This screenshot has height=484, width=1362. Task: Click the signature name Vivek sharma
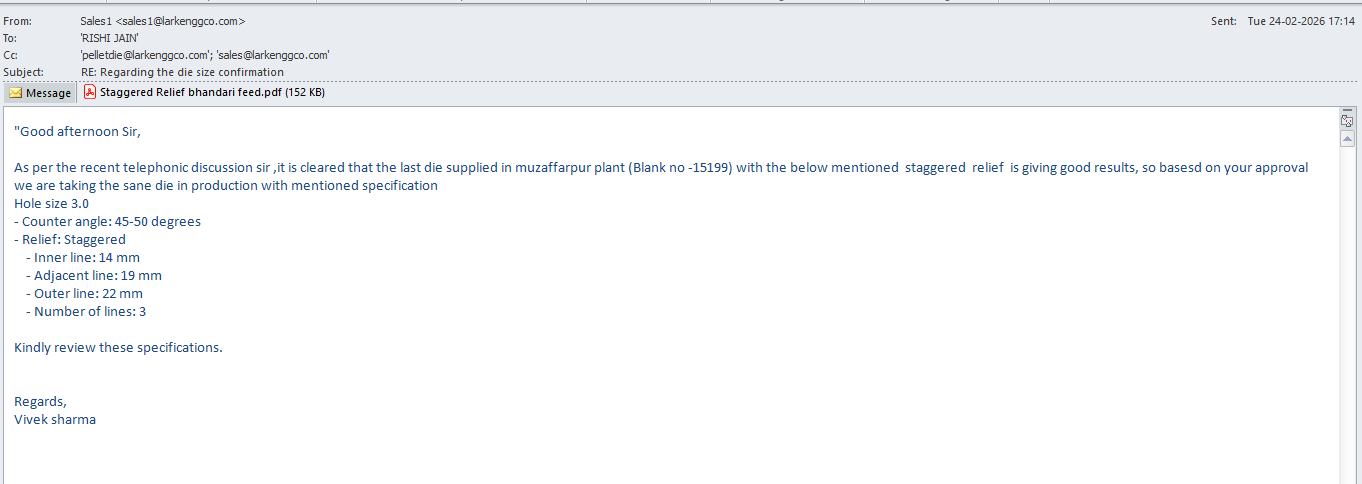point(55,419)
